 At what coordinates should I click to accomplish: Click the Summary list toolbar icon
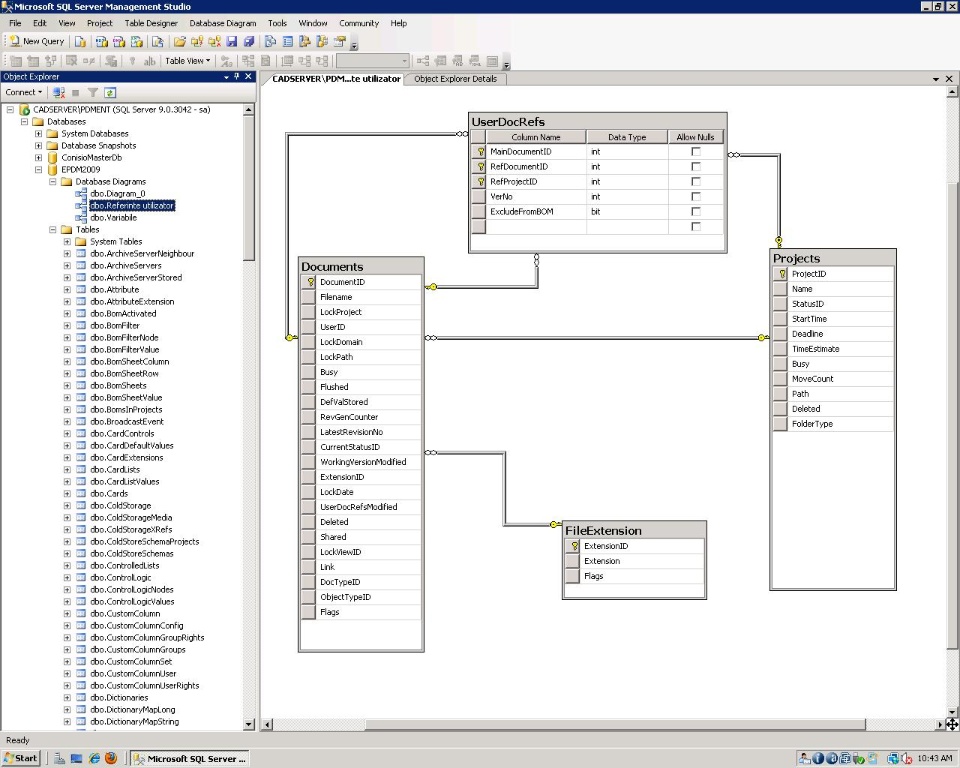coord(287,42)
